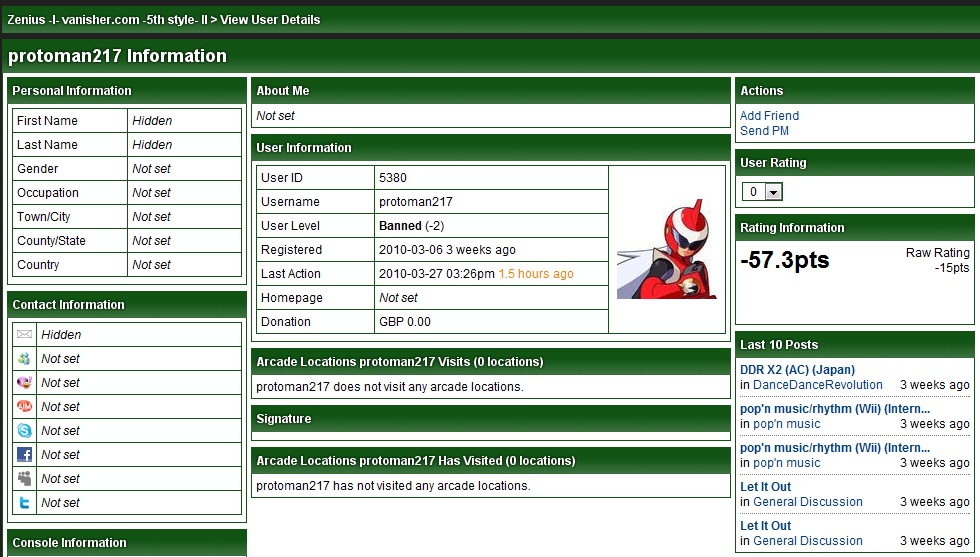Click the Raw Rating -15pts text
980x557 pixels.
938,260
